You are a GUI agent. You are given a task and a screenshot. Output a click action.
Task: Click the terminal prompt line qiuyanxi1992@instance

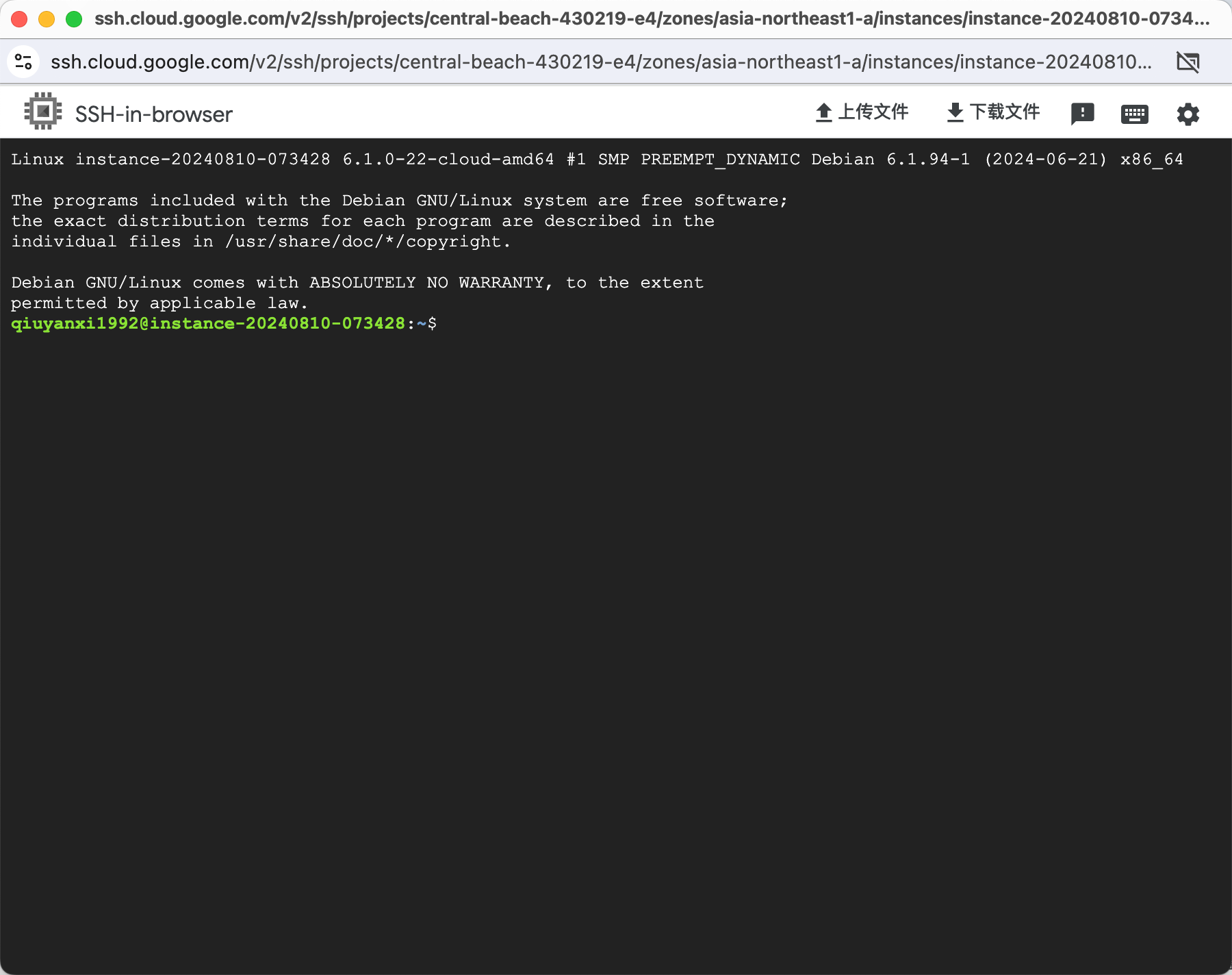[x=224, y=323]
